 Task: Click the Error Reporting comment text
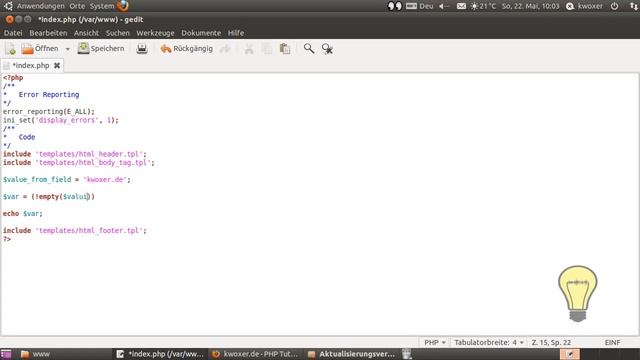[49, 95]
